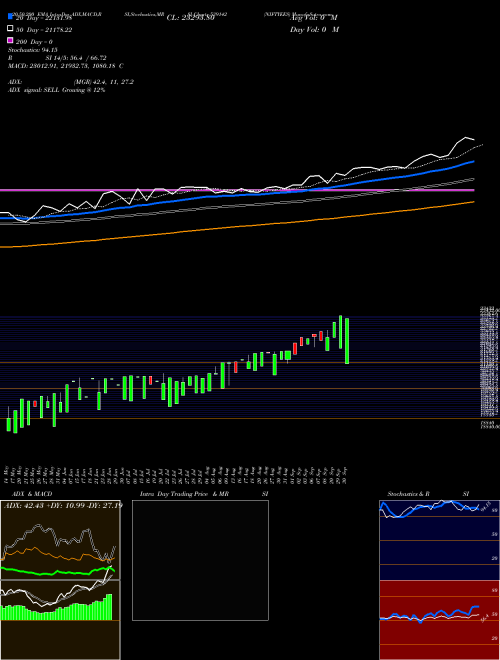This screenshot has width=500, height=660.
Task: Click the ADX: 42.43 +DY -DY readout
Action: pyautogui.click(x=63, y=505)
